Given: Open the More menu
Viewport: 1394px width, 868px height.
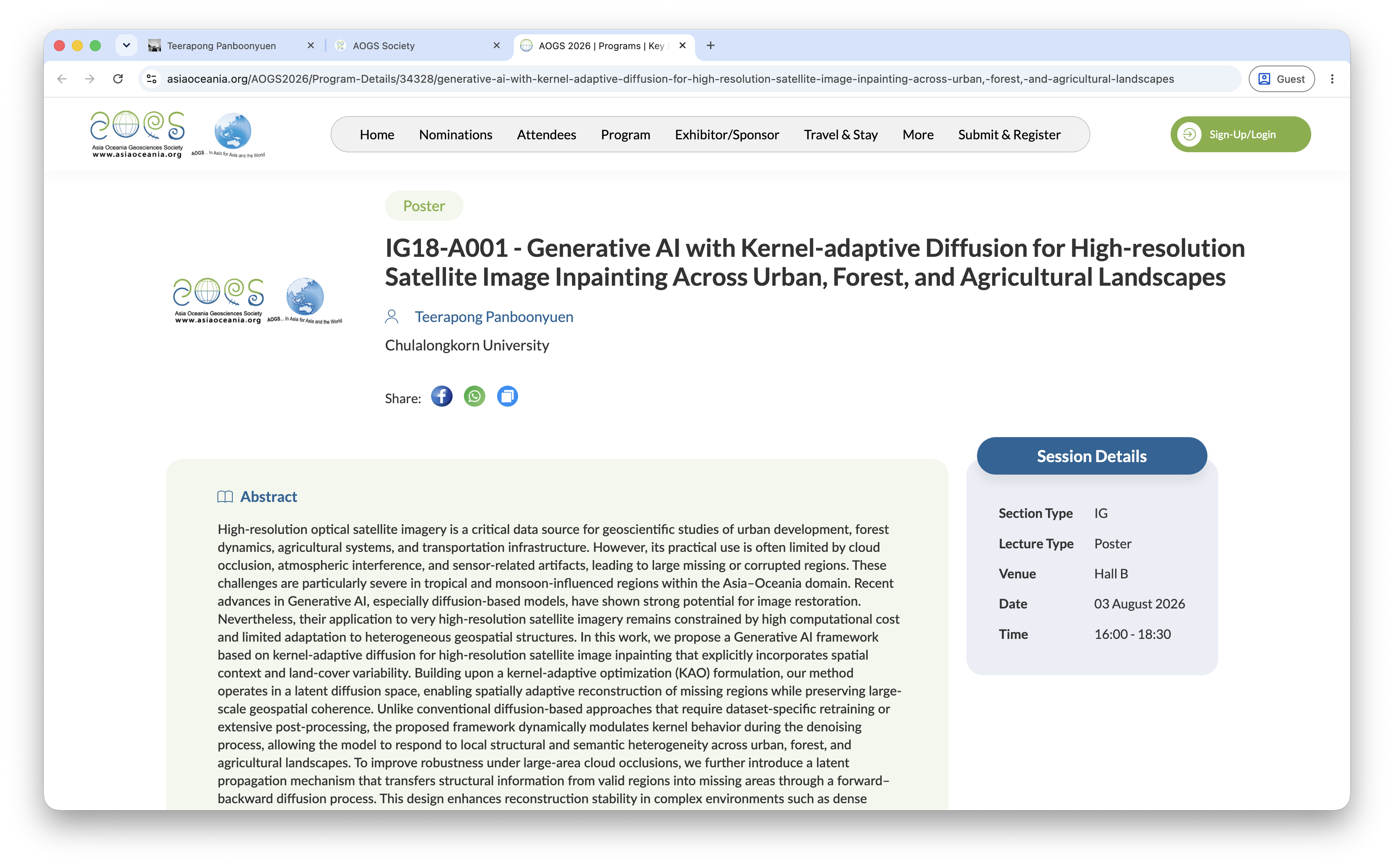Looking at the screenshot, I should [x=918, y=134].
